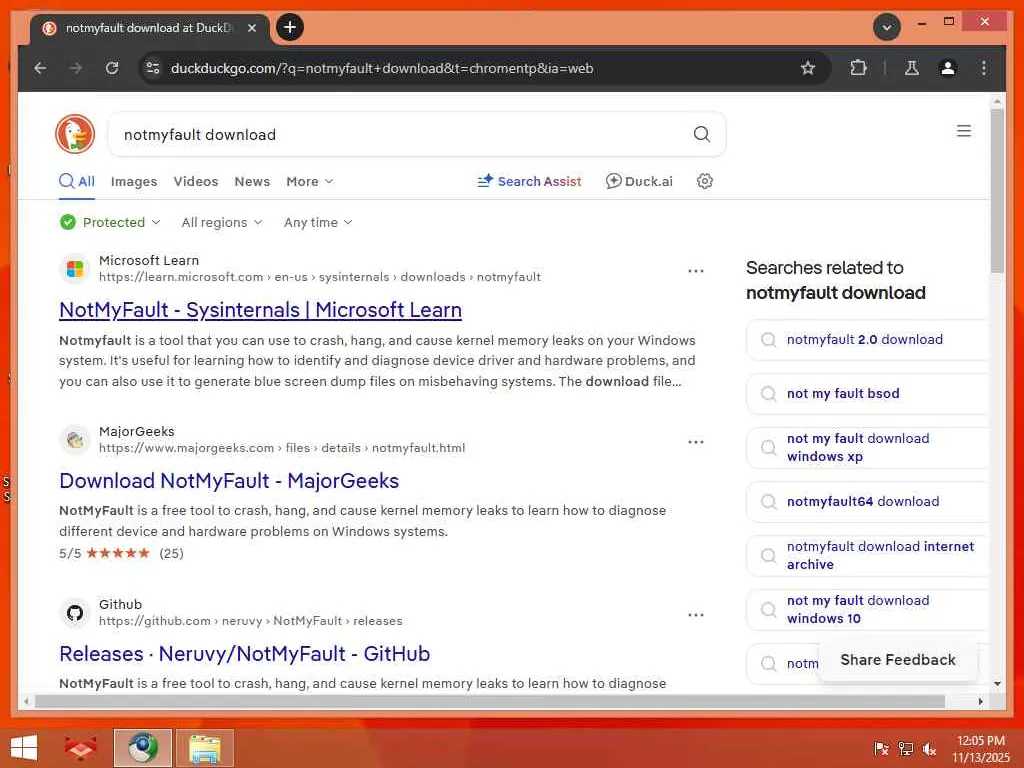Click the vertical scrollbar thumb
The image size is (1024, 768).
click(997, 191)
